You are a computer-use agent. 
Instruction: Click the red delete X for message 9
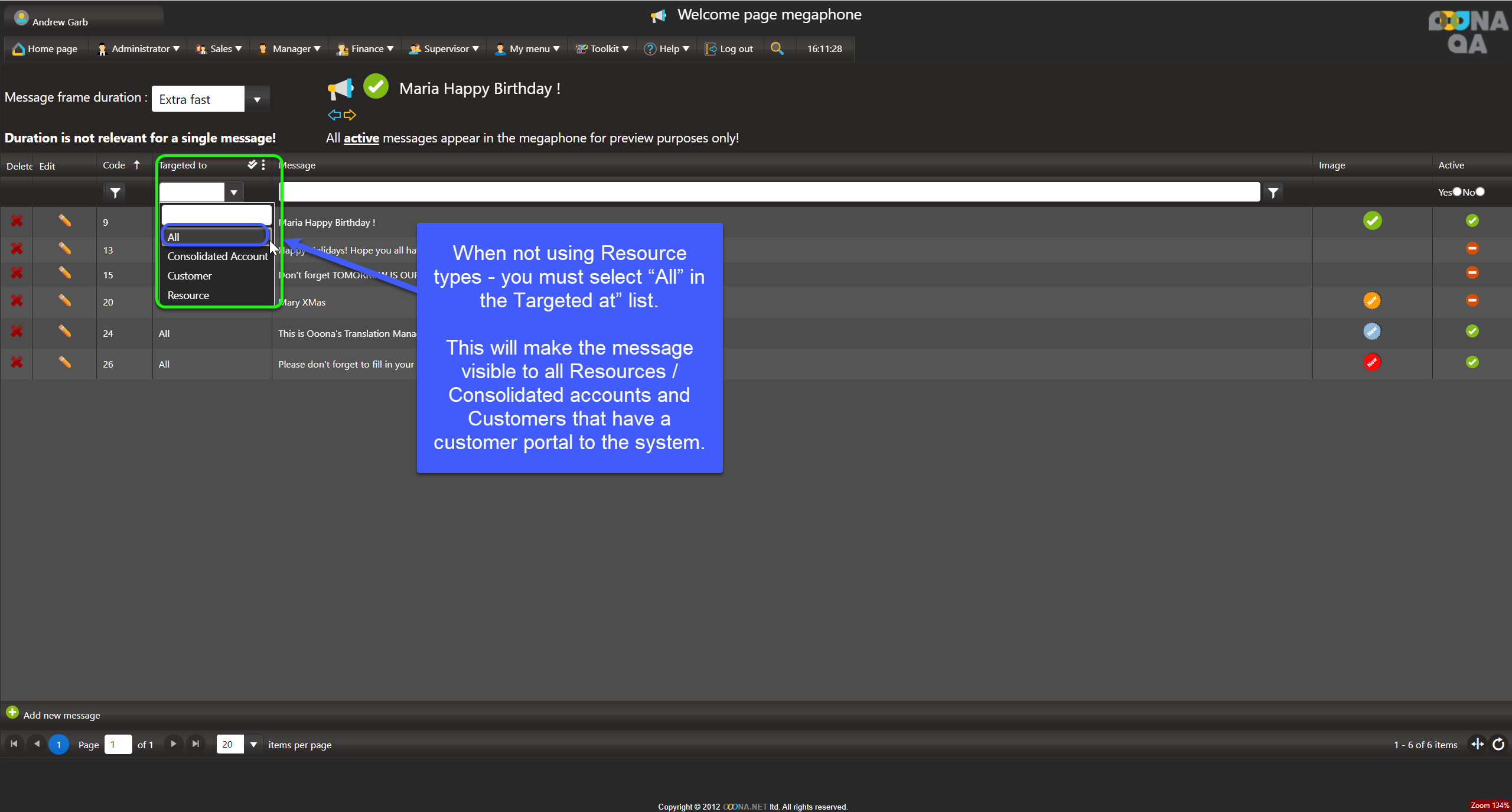pos(17,221)
